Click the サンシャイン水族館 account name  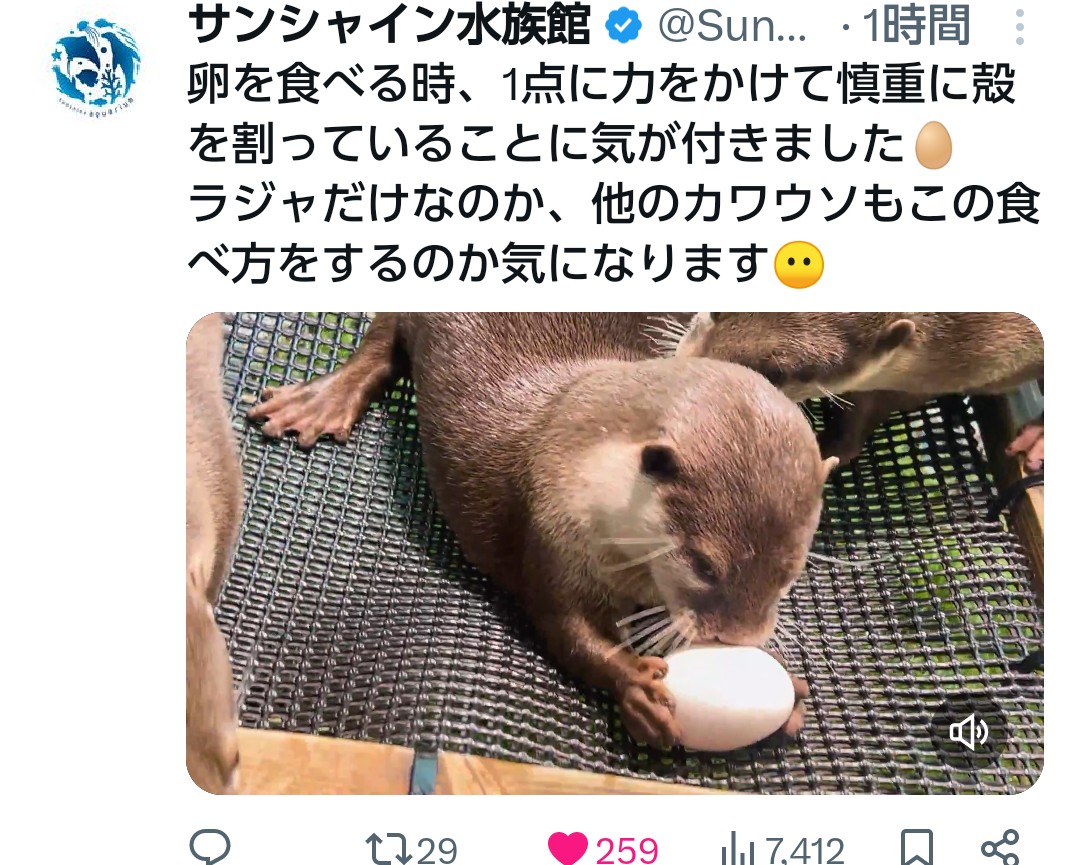(x=390, y=25)
